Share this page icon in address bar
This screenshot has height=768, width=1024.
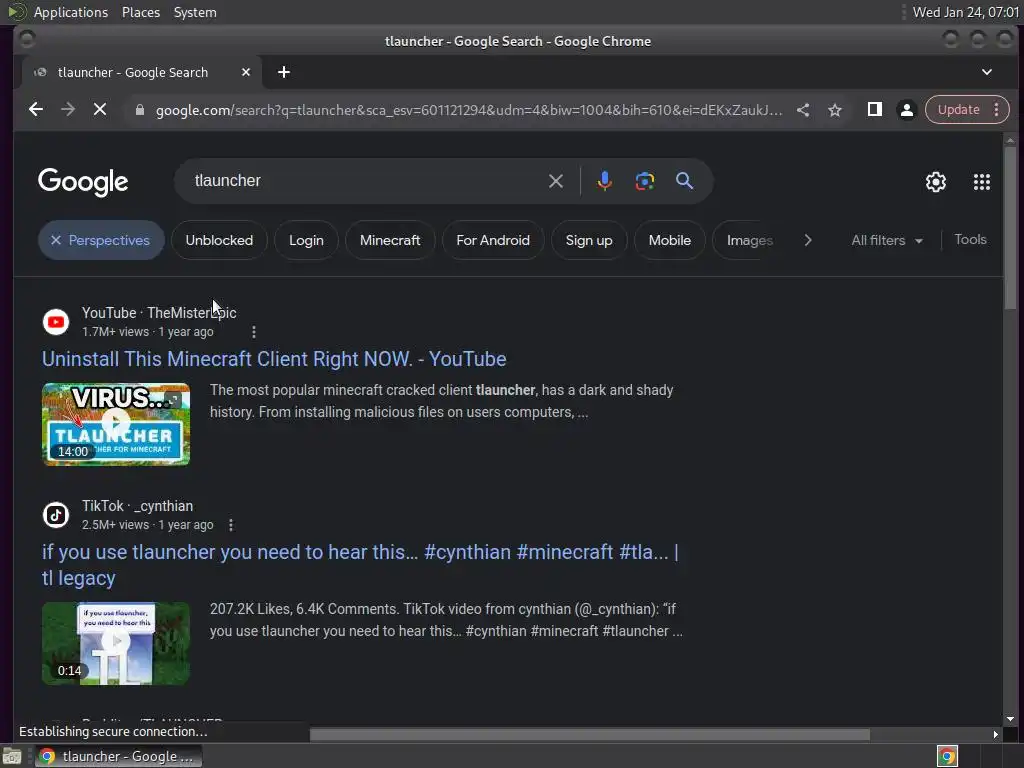[x=803, y=110]
